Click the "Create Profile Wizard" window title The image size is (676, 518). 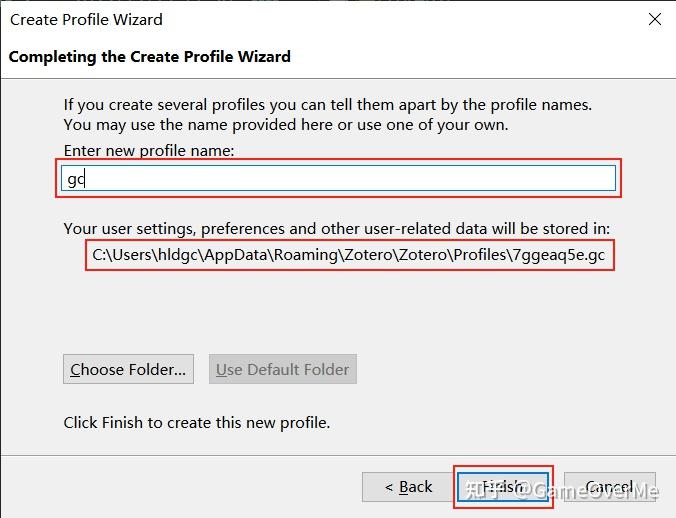tap(86, 19)
